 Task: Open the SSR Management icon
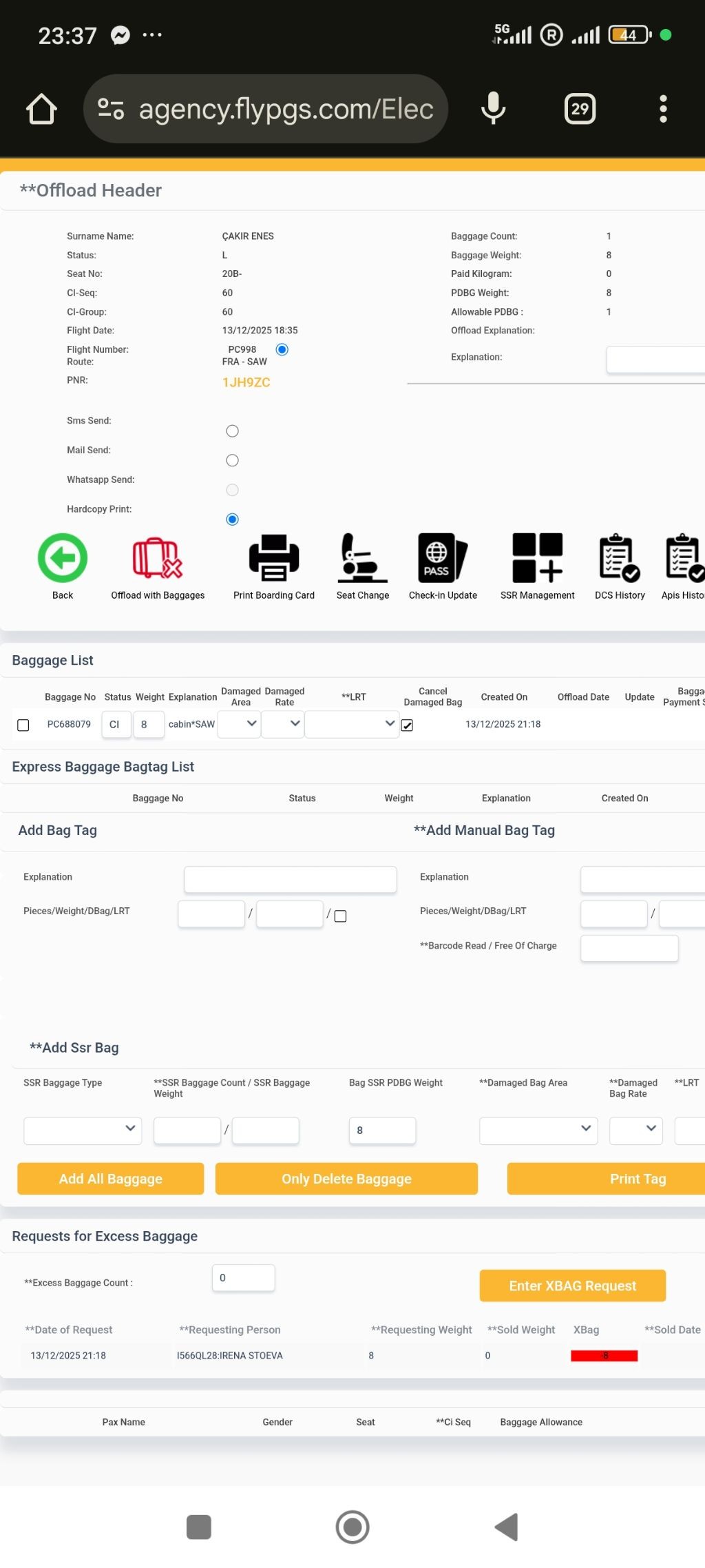pyautogui.click(x=537, y=558)
